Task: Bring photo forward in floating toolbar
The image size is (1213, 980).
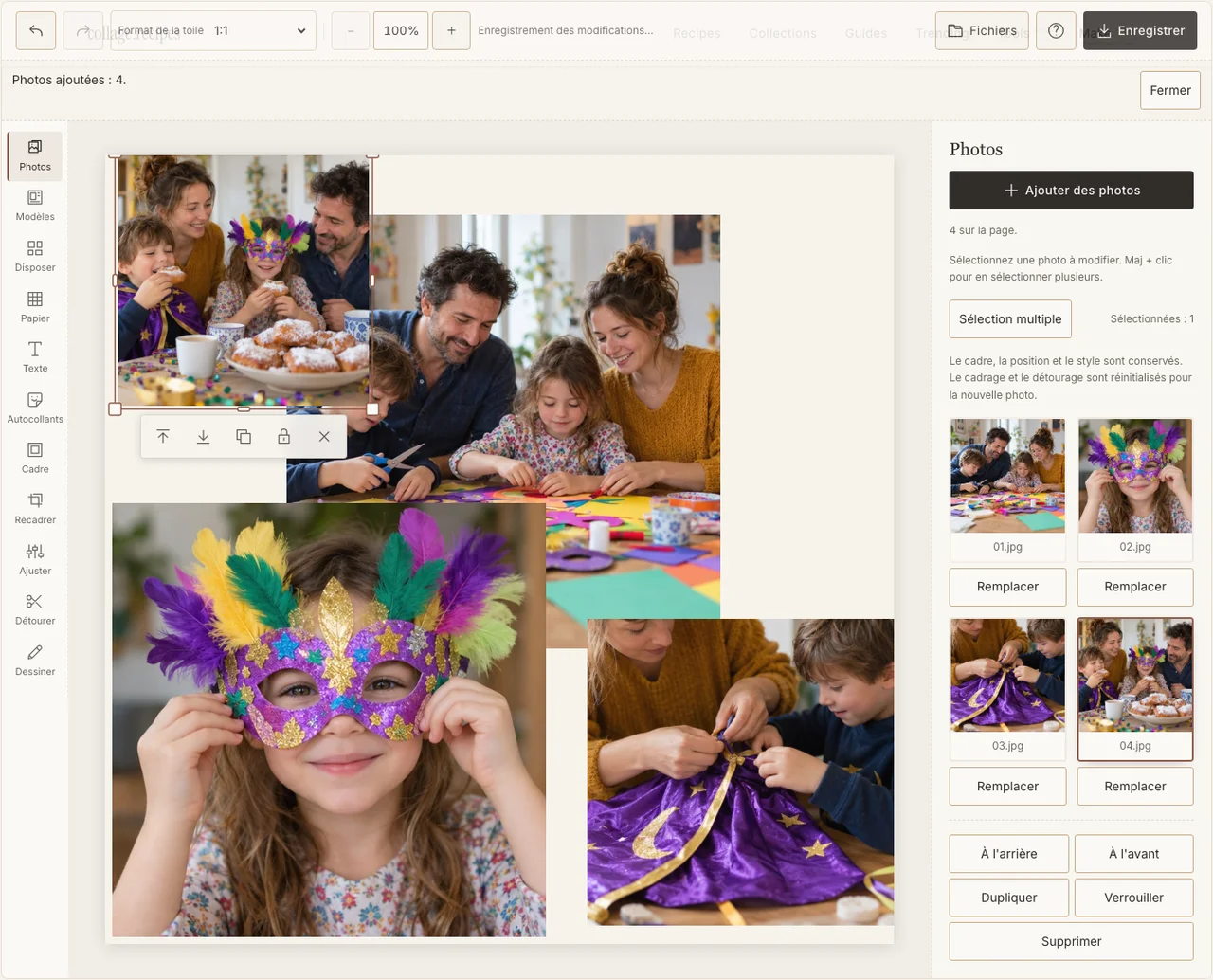Action: click(x=163, y=437)
